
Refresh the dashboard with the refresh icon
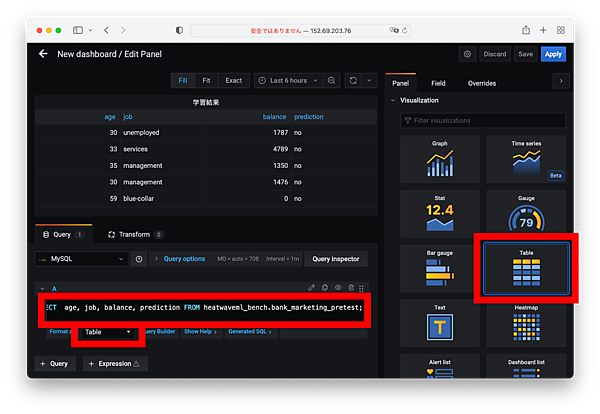tap(354, 80)
